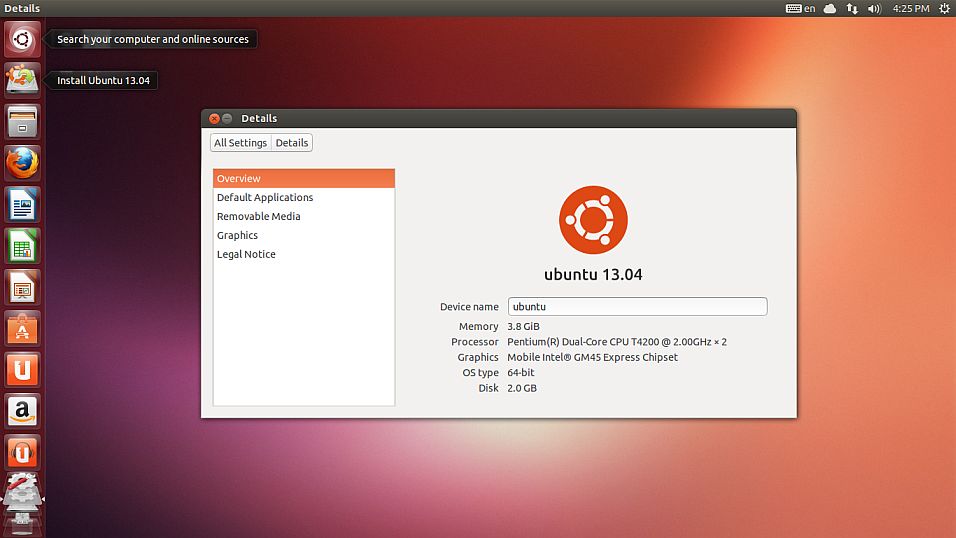Screen dimensions: 956x538
Task: Open Ubuntu Software Center icon
Action: coord(22,329)
